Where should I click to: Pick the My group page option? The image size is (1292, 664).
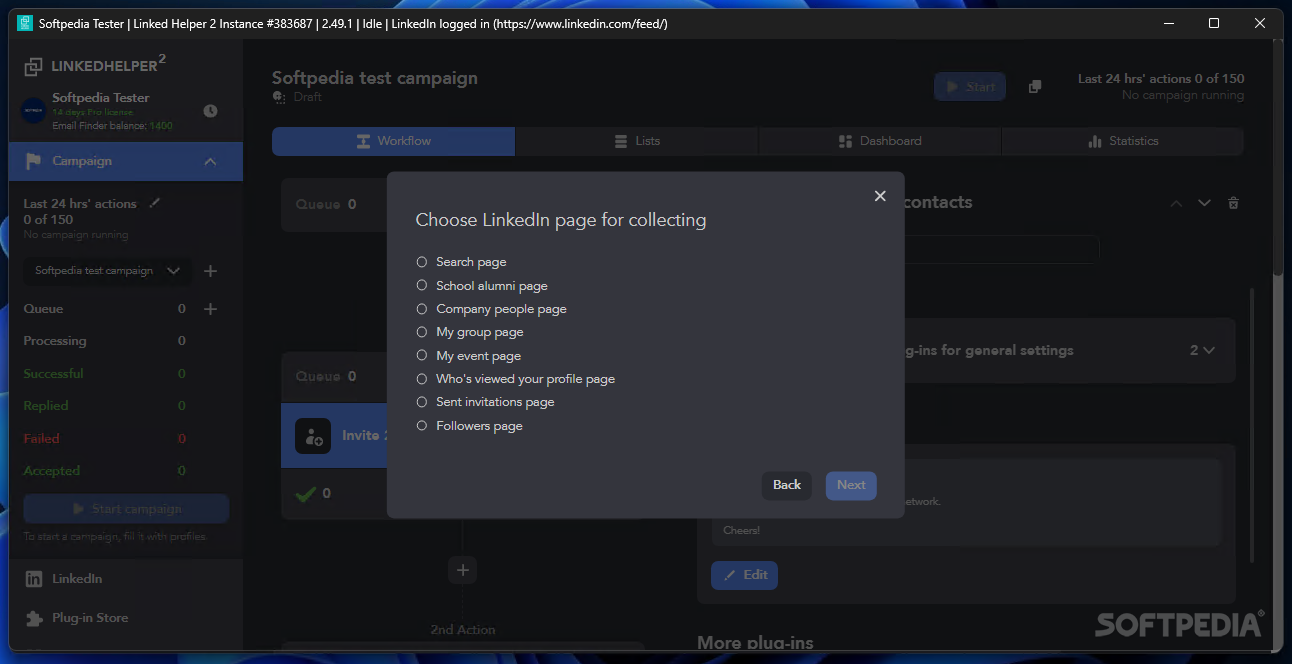[x=422, y=332]
